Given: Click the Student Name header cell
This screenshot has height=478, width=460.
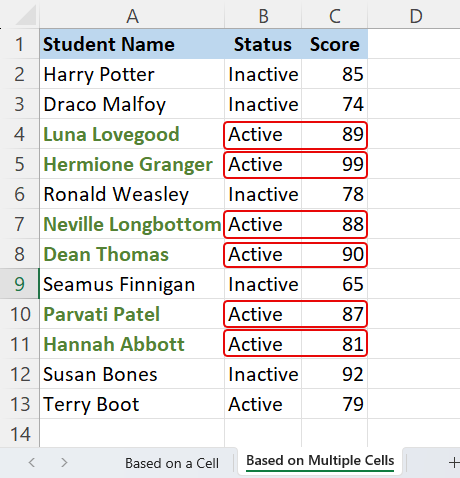Looking at the screenshot, I should (x=132, y=44).
